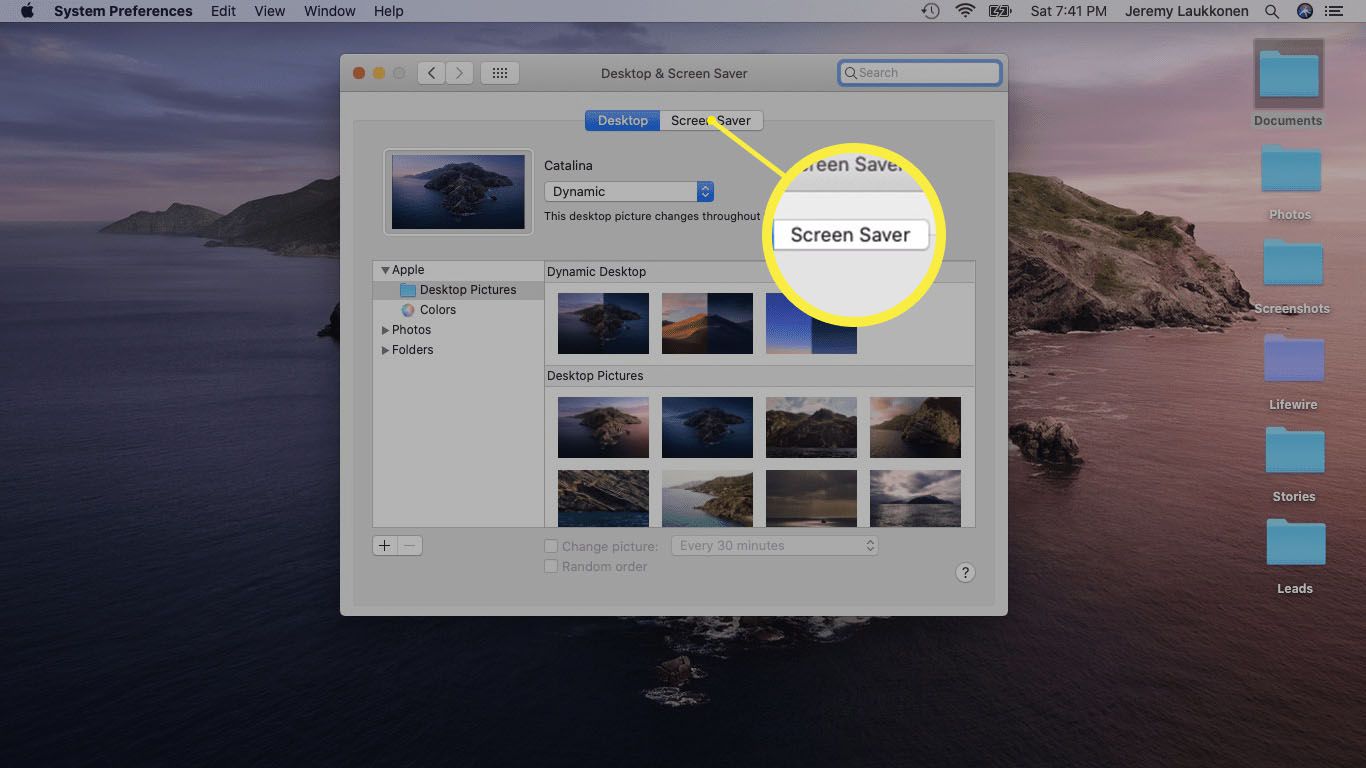This screenshot has height=768, width=1366.
Task: Expand the Photos group in sidebar
Action: tap(385, 330)
